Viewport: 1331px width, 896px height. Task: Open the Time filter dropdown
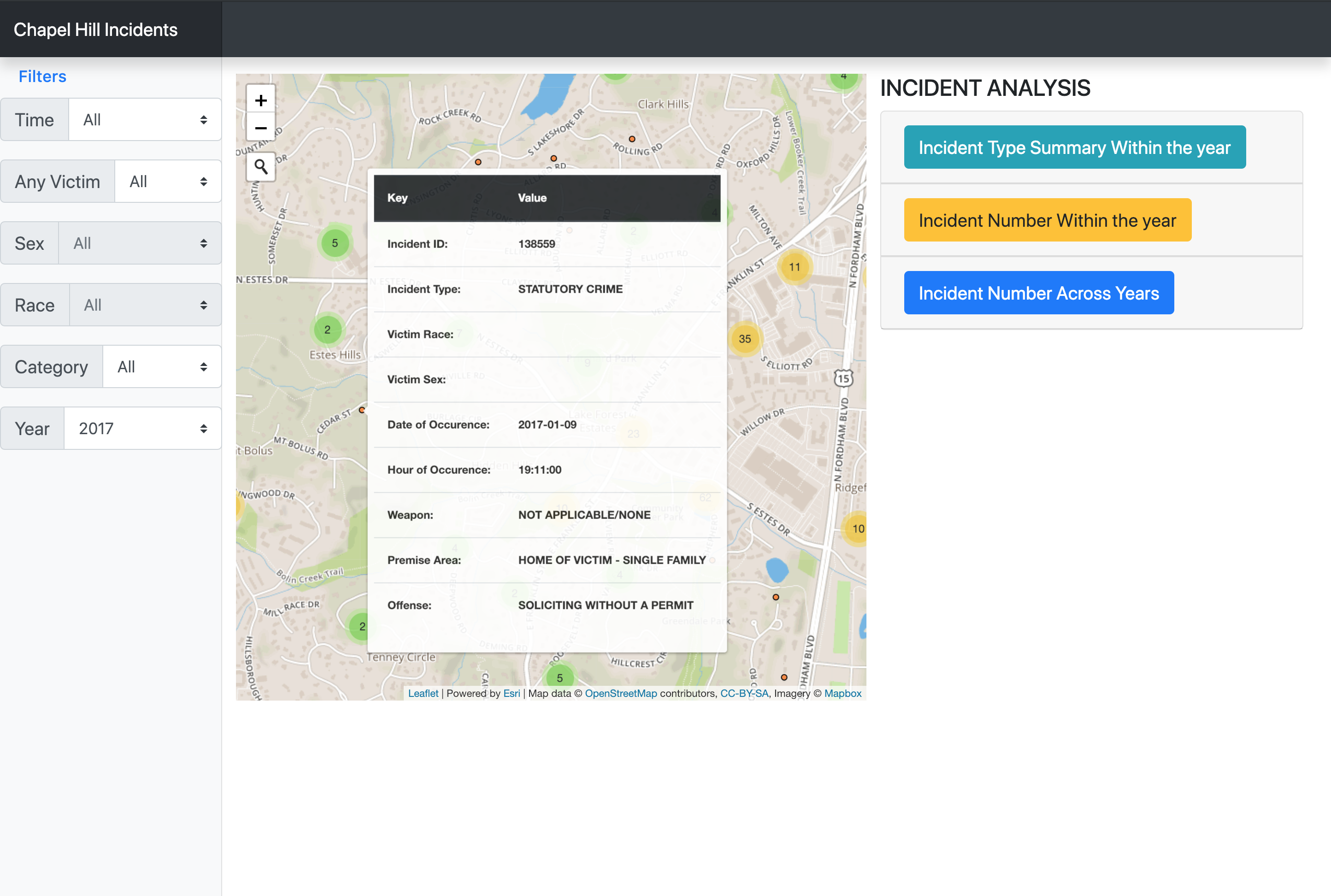click(x=145, y=119)
